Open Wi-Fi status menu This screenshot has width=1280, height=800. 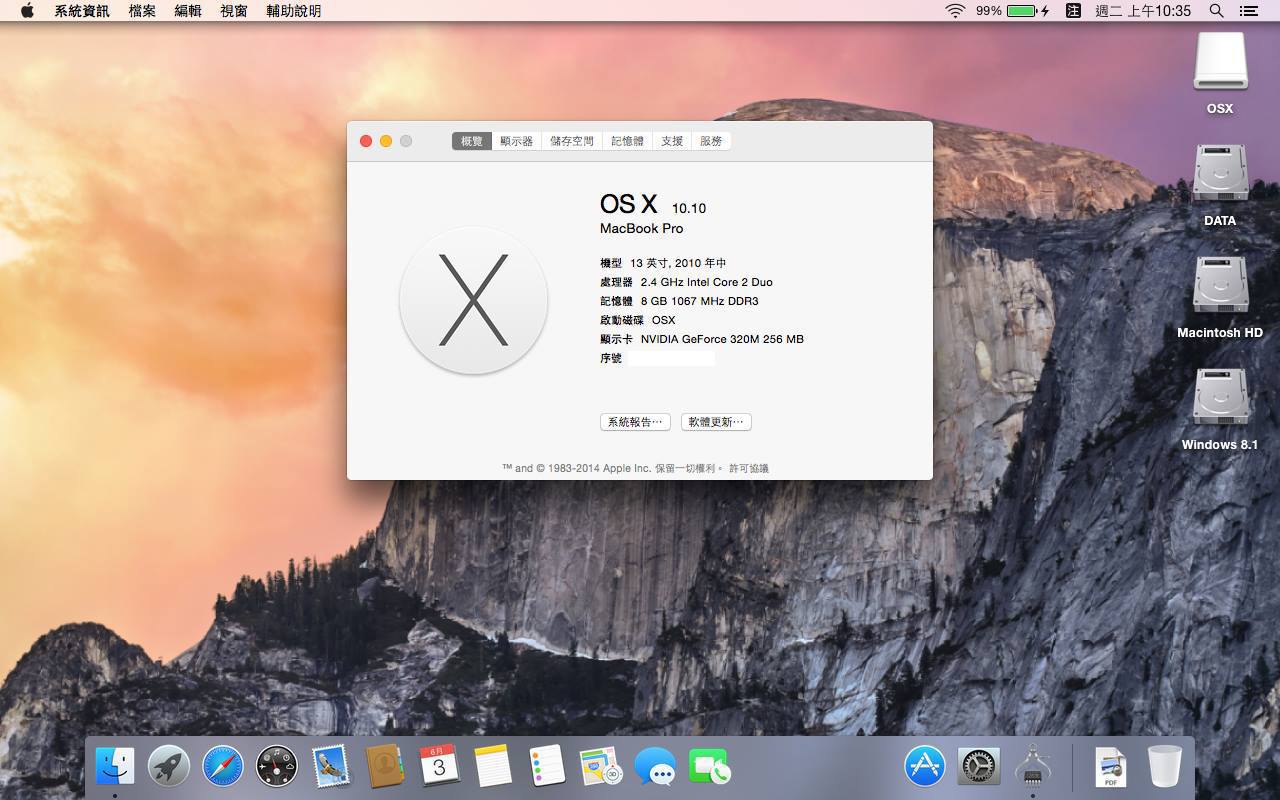(955, 11)
